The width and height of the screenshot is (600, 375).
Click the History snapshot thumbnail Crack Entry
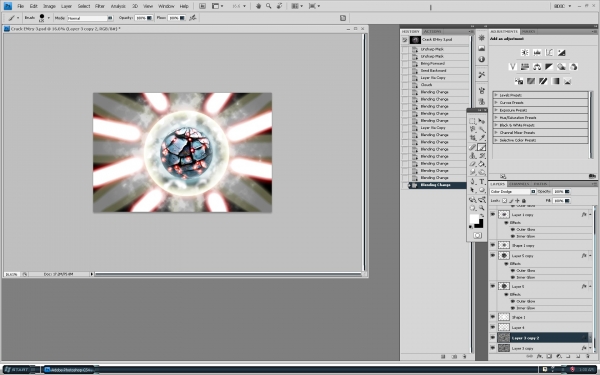(416, 40)
